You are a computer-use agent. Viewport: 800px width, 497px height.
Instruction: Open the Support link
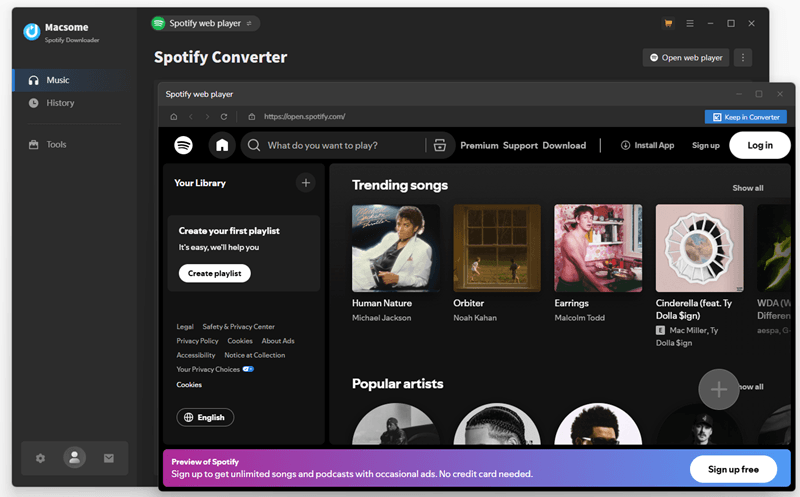pos(520,145)
